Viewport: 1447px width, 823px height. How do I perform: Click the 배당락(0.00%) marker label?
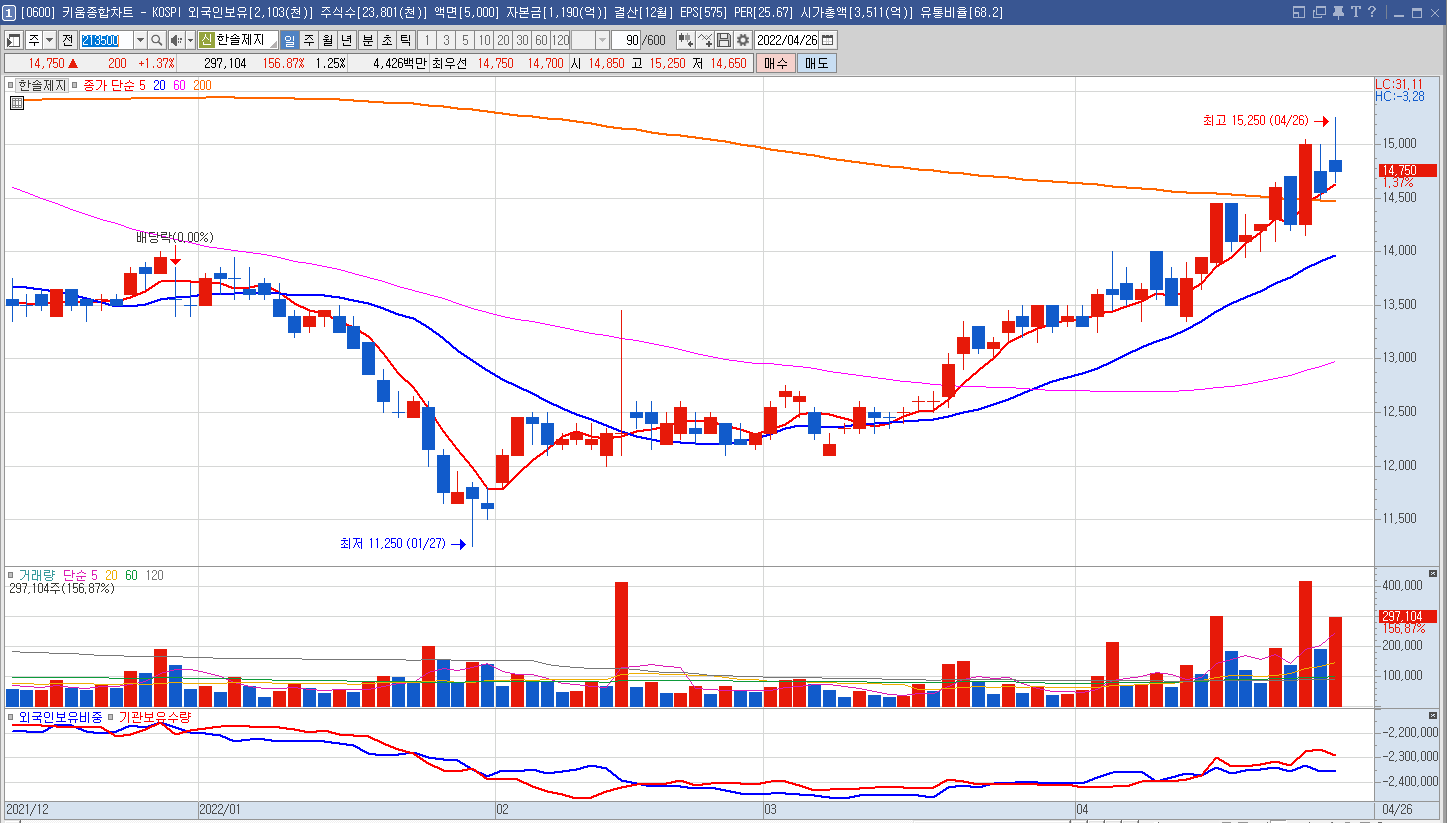tap(175, 238)
